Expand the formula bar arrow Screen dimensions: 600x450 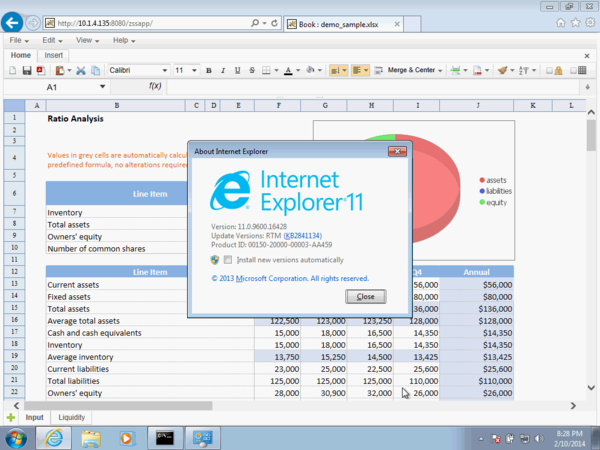point(587,87)
